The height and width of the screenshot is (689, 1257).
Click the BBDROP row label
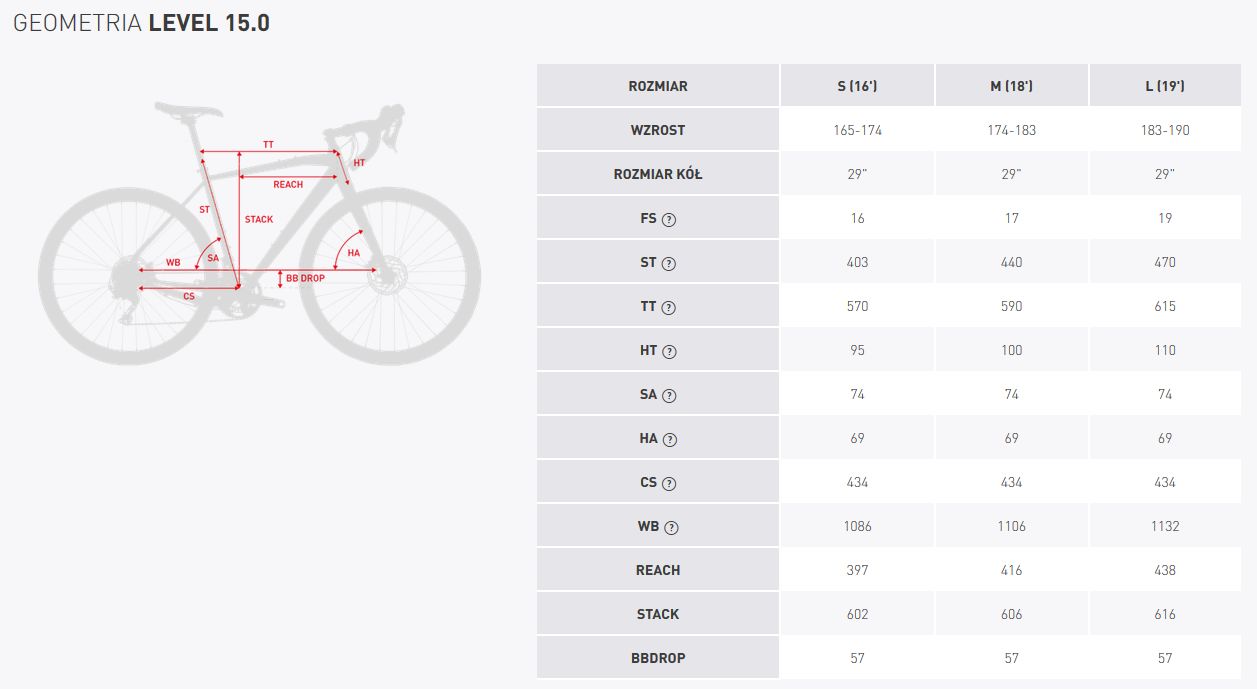658,658
